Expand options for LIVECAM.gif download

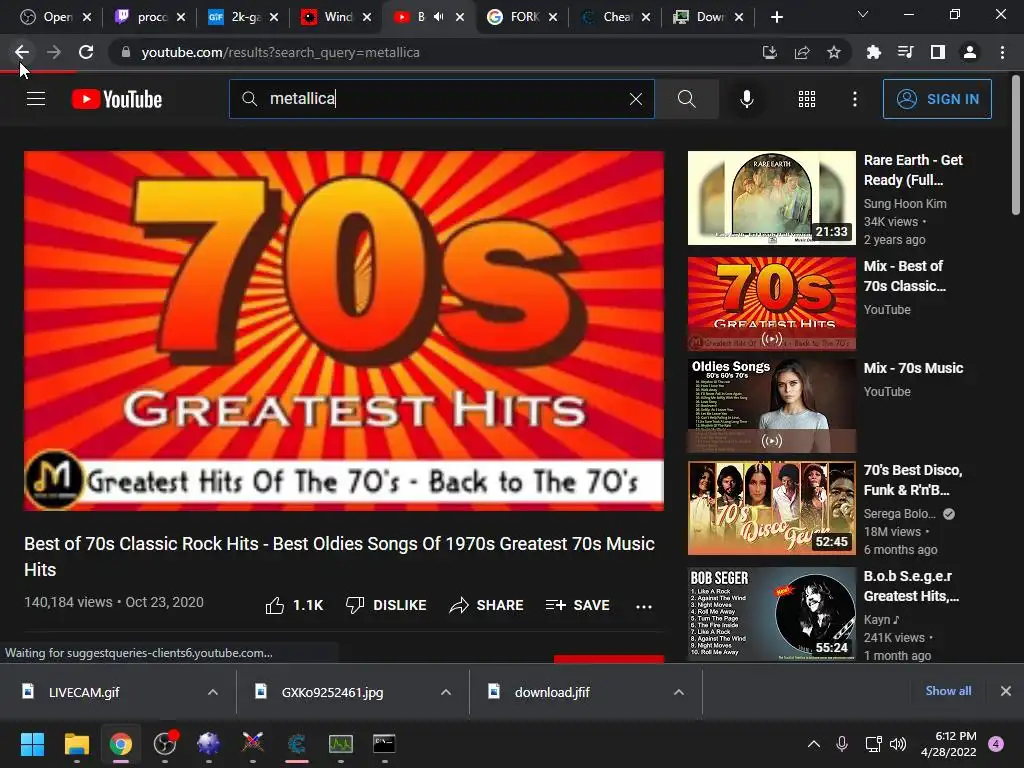(x=213, y=692)
